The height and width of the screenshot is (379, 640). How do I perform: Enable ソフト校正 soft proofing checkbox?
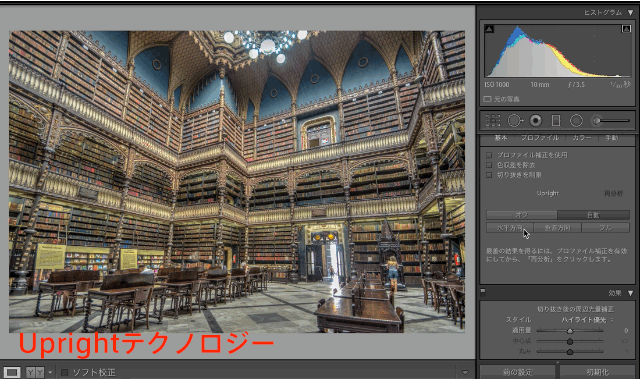coord(64,372)
